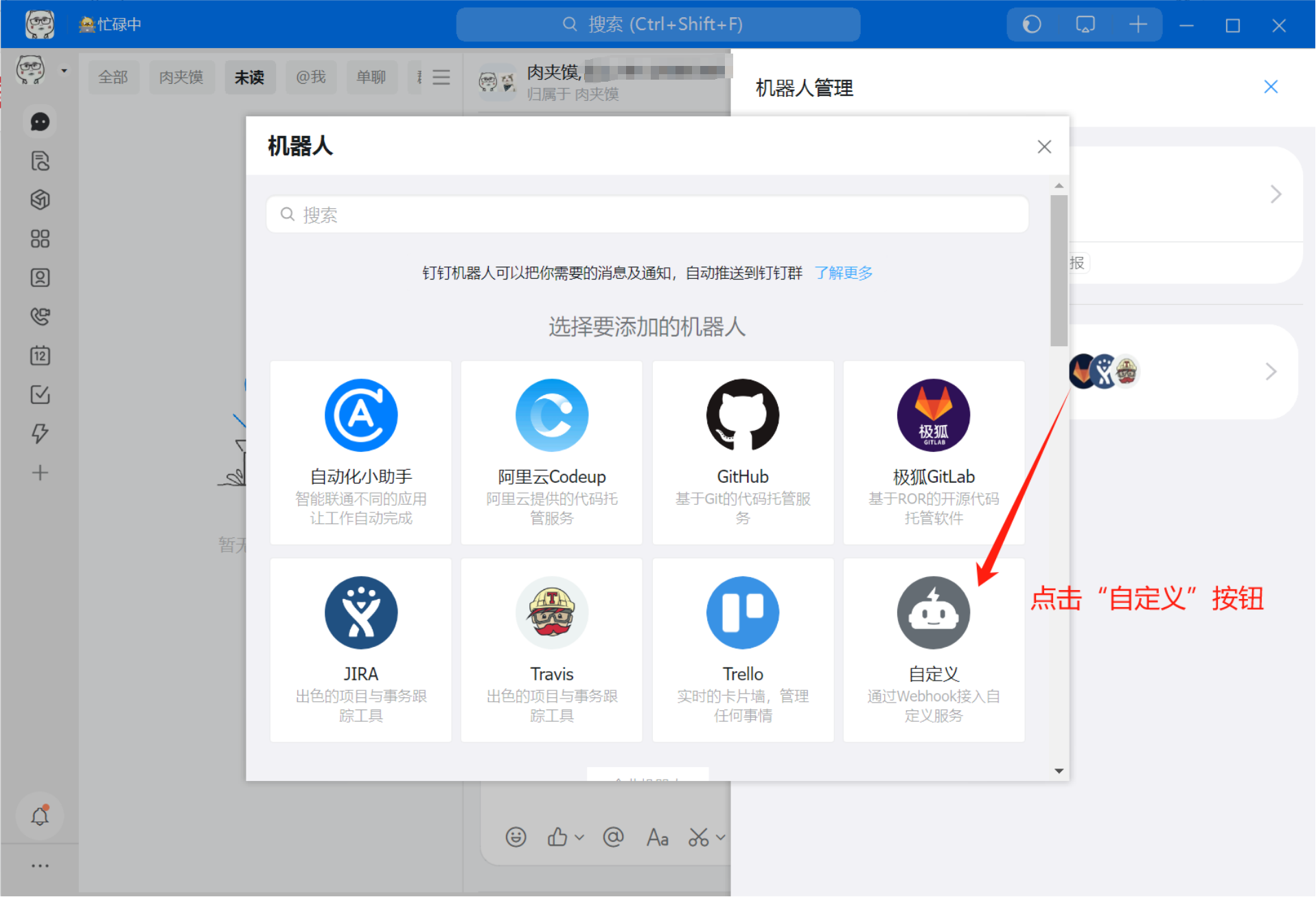The width and height of the screenshot is (1316, 897).
Task: Expand the robot avatars row chevron
Action: point(1271,372)
